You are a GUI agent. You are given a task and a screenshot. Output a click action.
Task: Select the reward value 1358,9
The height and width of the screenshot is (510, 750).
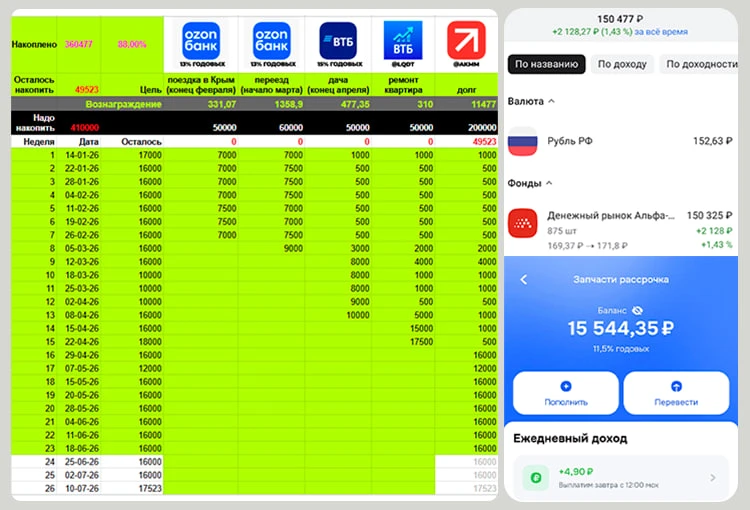coord(271,104)
